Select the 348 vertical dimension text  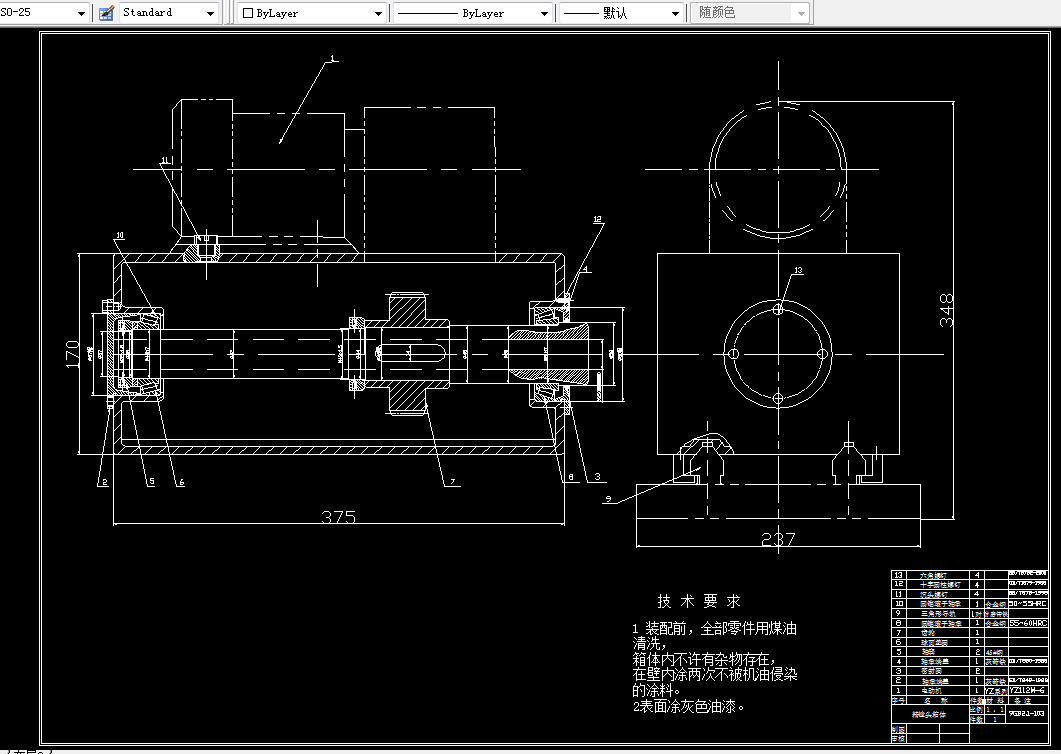pos(946,310)
